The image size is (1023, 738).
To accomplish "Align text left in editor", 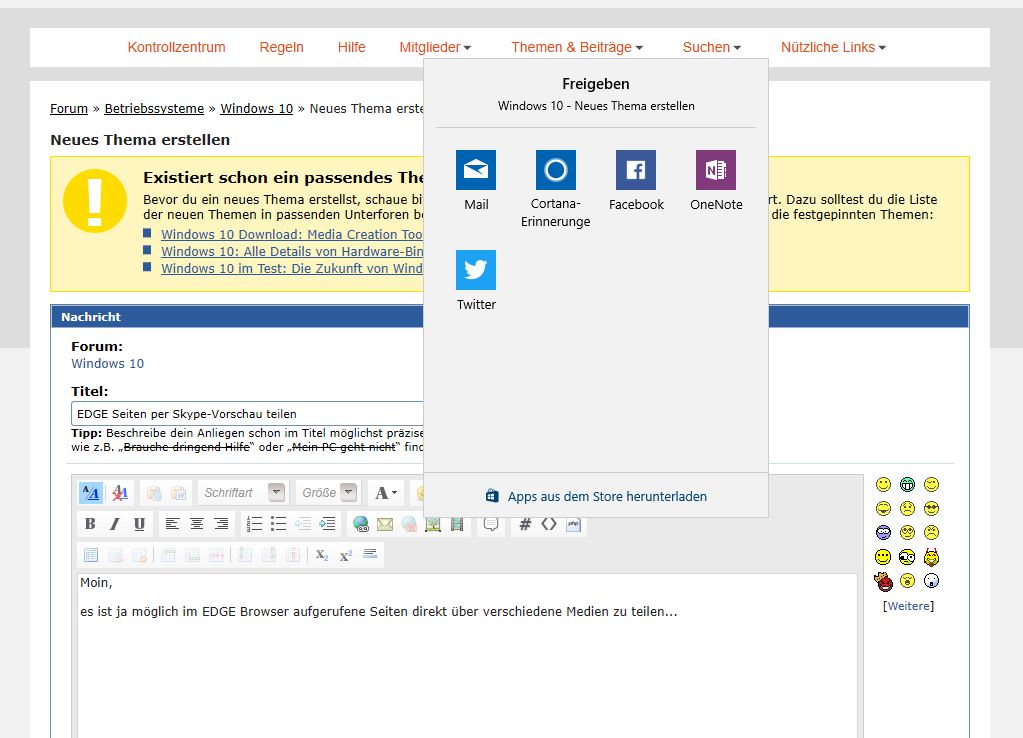I will tap(172, 523).
